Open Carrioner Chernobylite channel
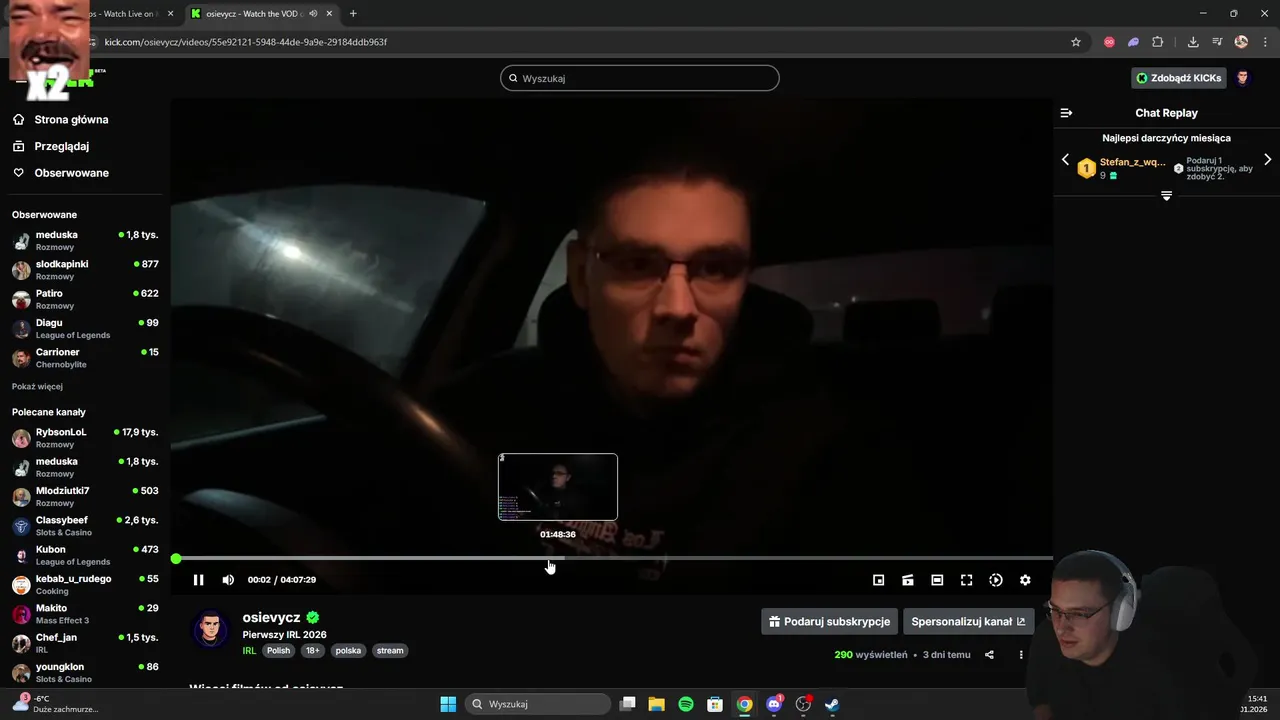The image size is (1280, 720). coord(85,358)
